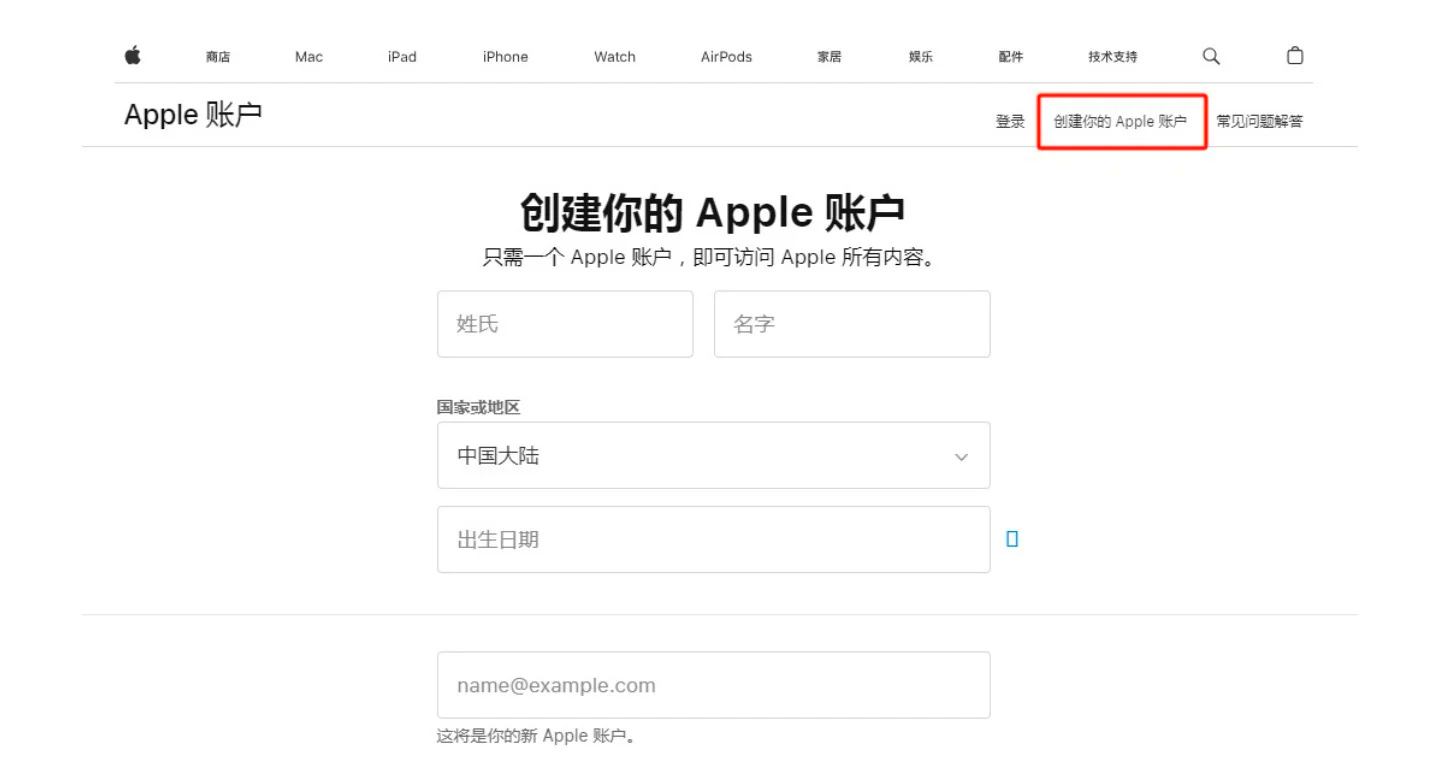Click the 名字 input field
The height and width of the screenshot is (780, 1440).
coord(852,324)
